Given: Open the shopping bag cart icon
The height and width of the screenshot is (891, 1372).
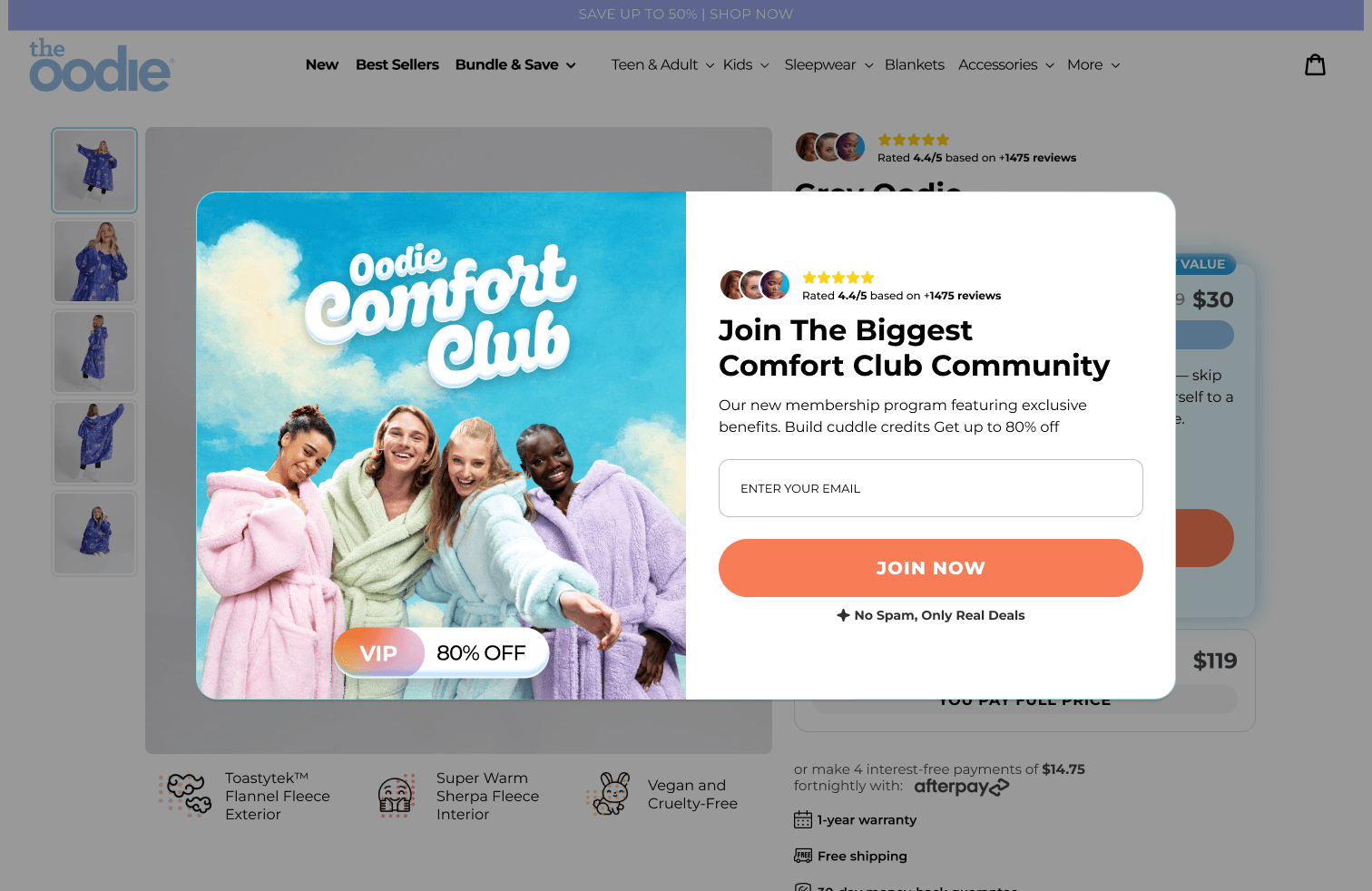Looking at the screenshot, I should 1315,64.
